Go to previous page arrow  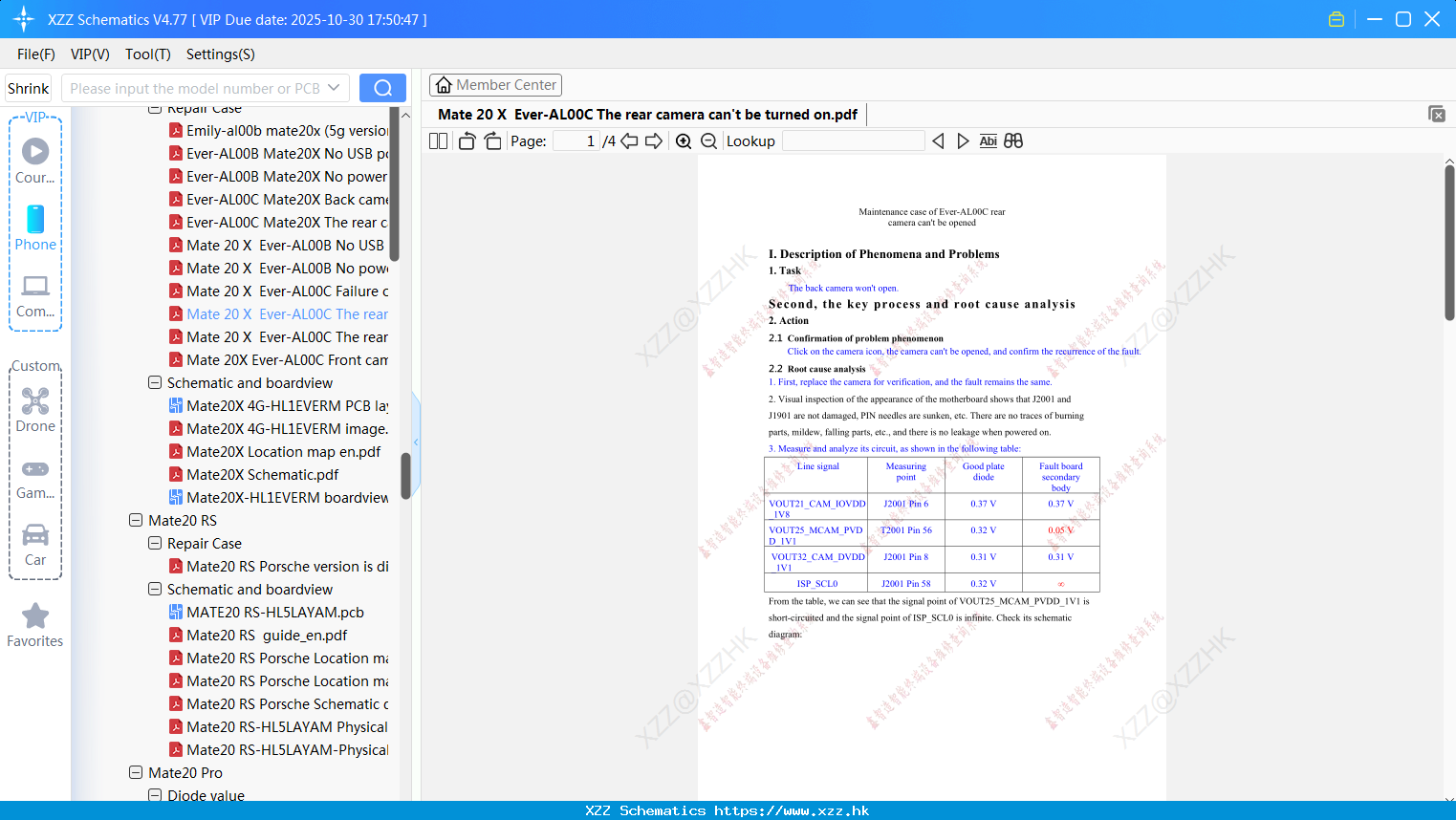(629, 141)
